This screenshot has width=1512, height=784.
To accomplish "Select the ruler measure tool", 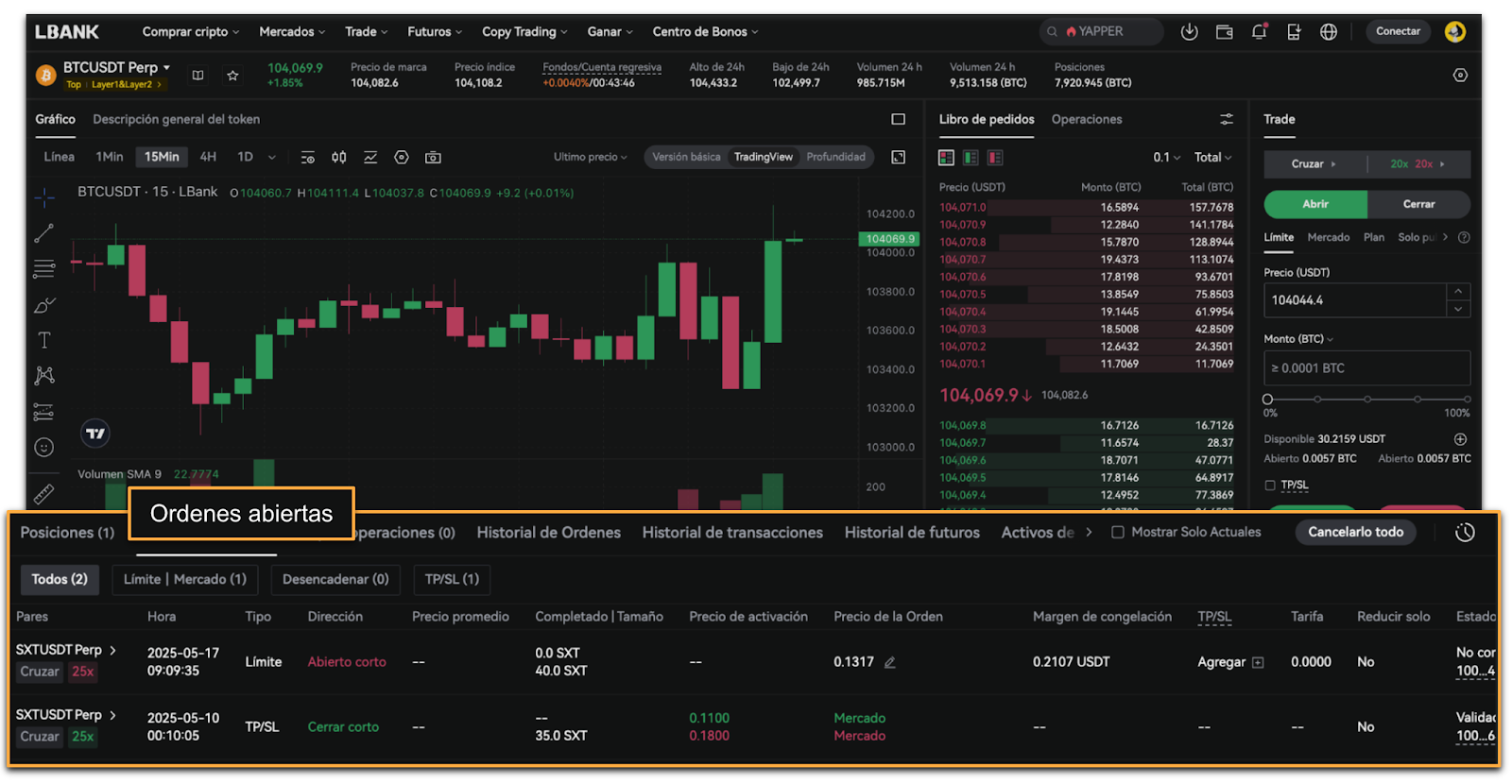I will coord(44,493).
